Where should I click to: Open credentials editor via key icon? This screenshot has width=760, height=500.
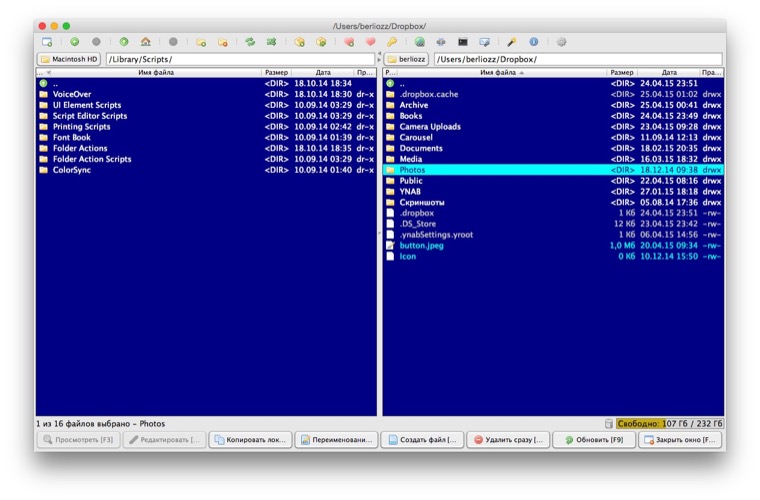(392, 42)
